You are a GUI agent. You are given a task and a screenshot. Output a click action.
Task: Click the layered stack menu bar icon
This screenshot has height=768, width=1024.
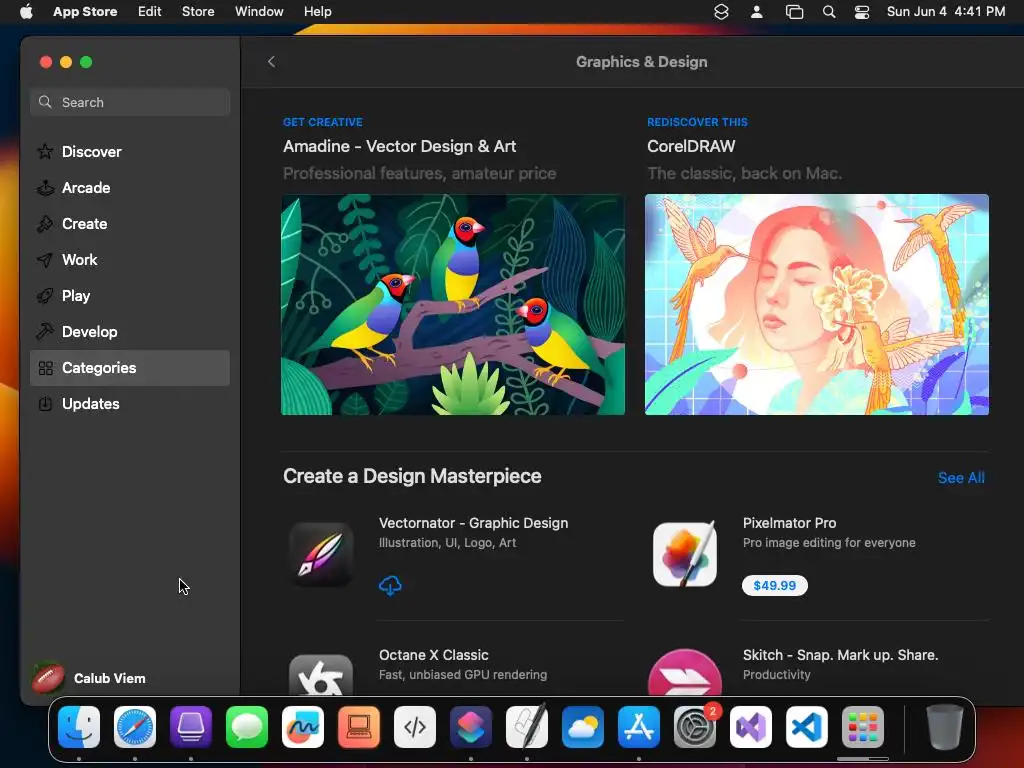pyautogui.click(x=721, y=12)
